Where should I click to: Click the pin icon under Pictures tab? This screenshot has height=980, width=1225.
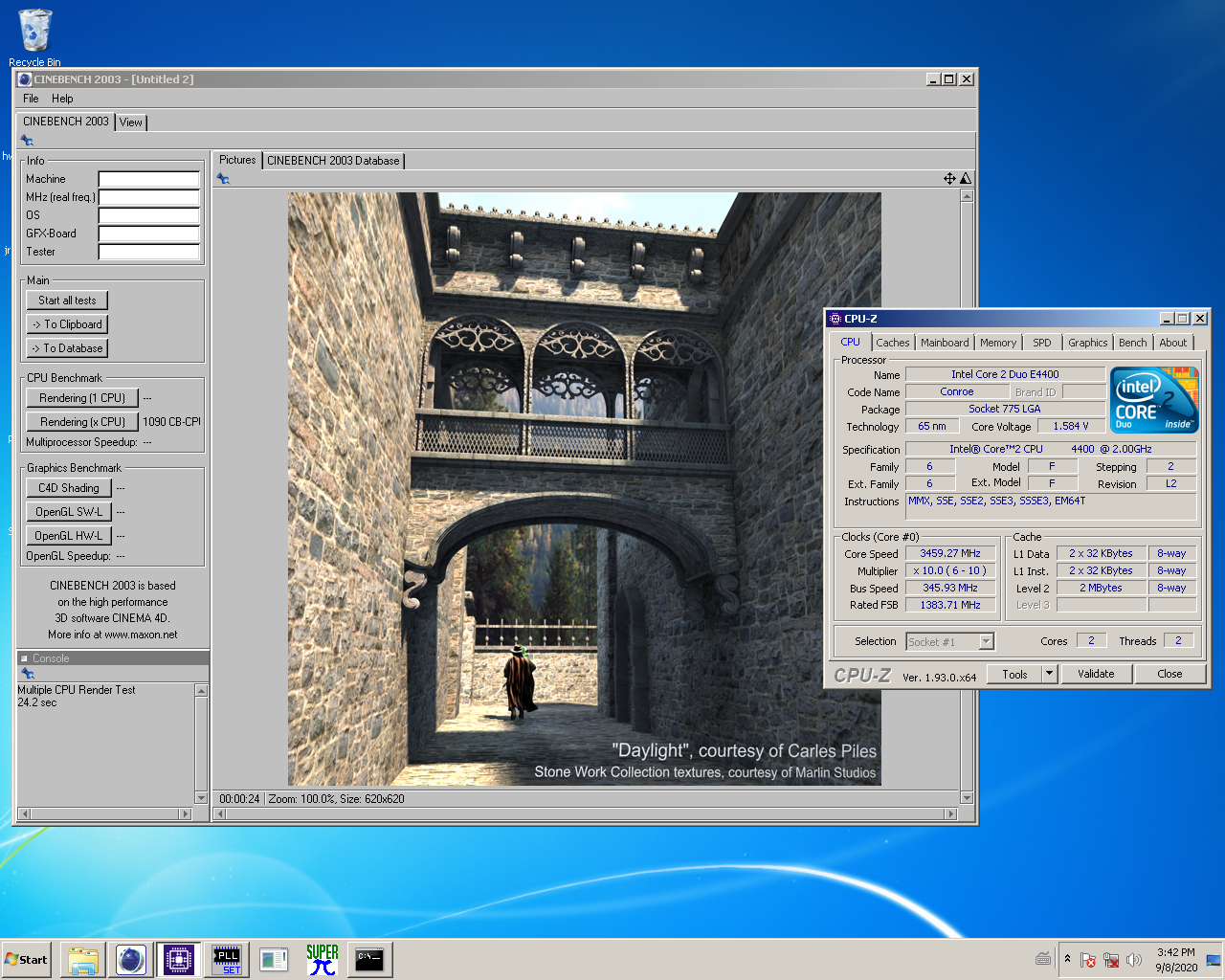223,178
